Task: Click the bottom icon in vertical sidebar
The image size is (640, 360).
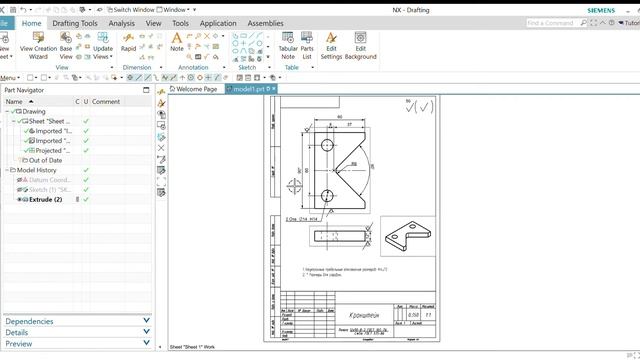Action: 161,193
